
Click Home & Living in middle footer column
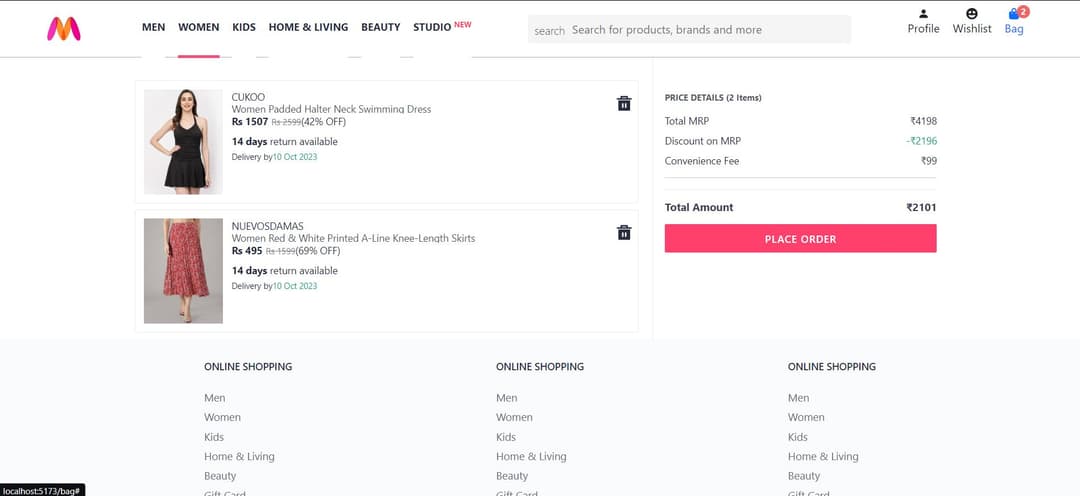[531, 456]
